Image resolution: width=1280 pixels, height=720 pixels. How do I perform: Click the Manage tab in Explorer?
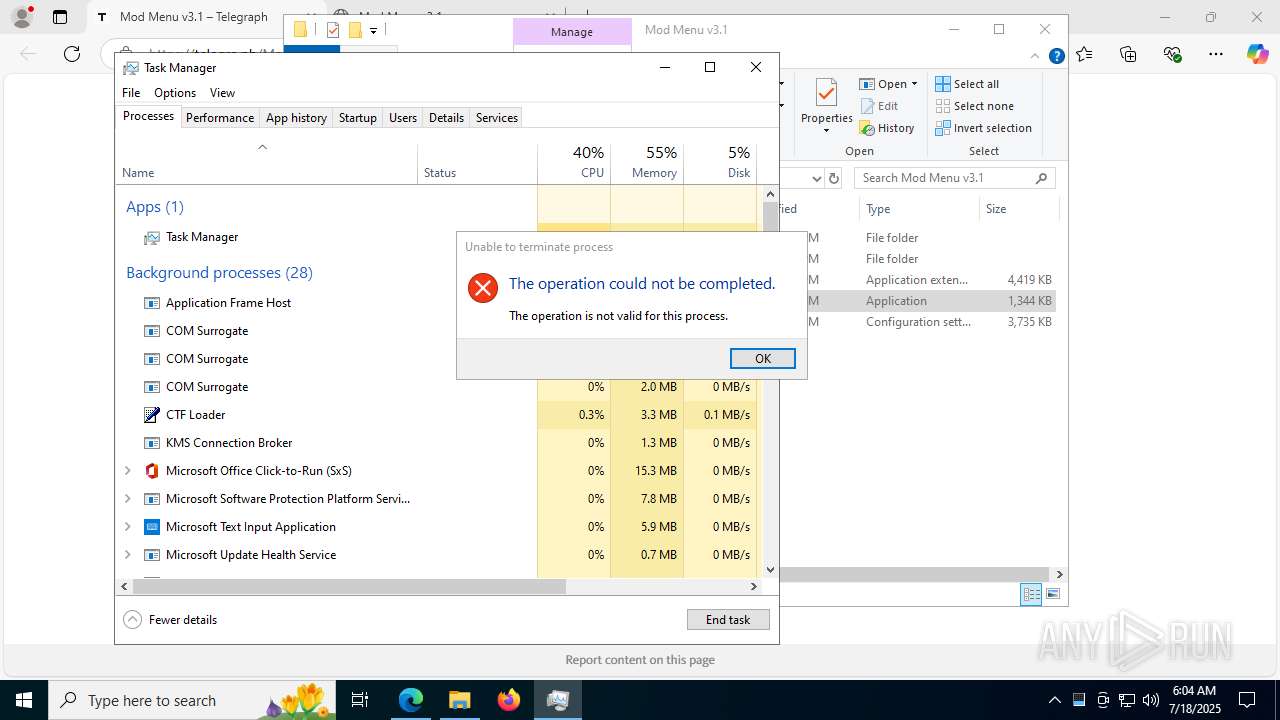572,32
